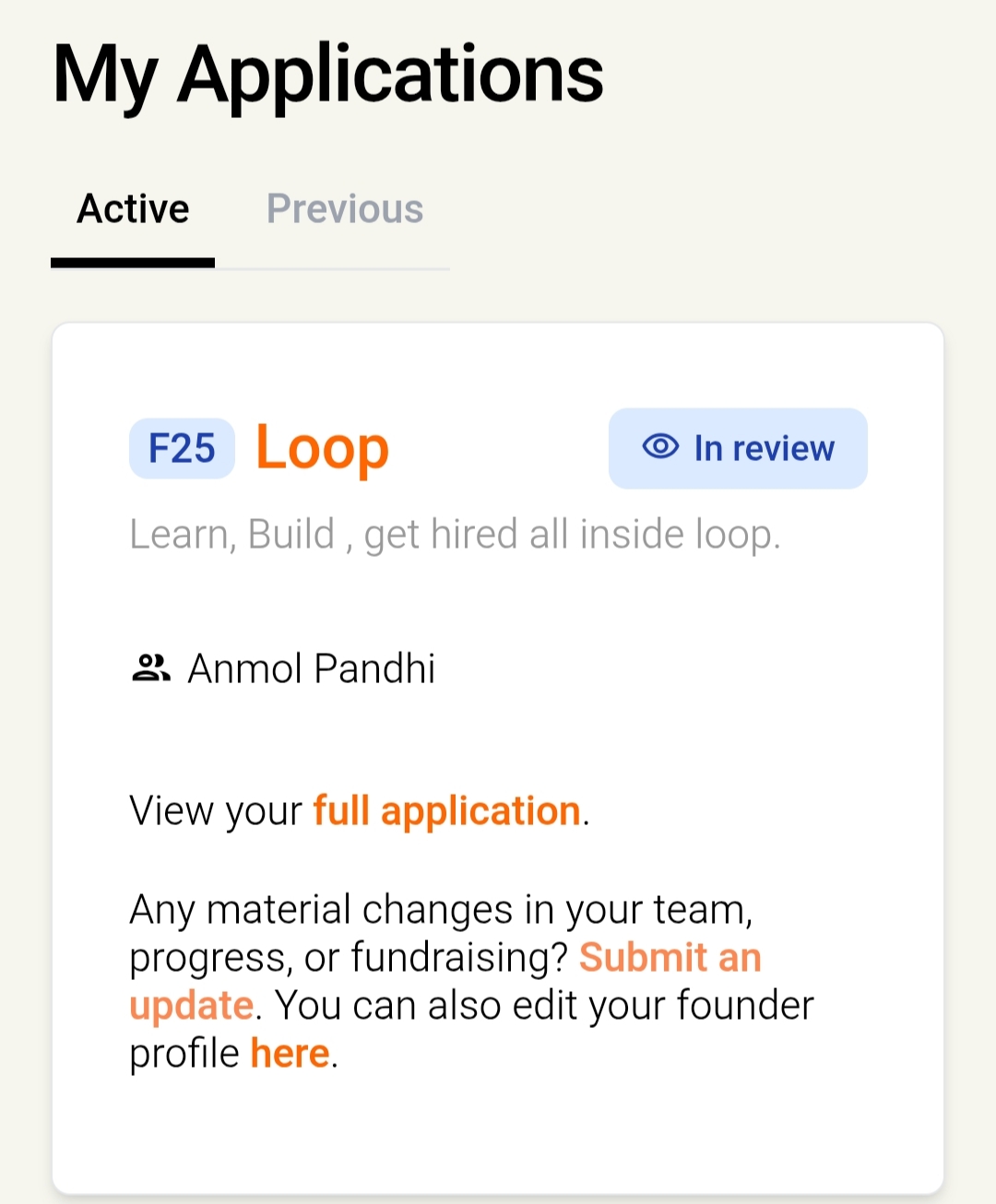Click the eye icon in the status badge
Viewport: 996px width, 1204px height.
pyautogui.click(x=660, y=447)
